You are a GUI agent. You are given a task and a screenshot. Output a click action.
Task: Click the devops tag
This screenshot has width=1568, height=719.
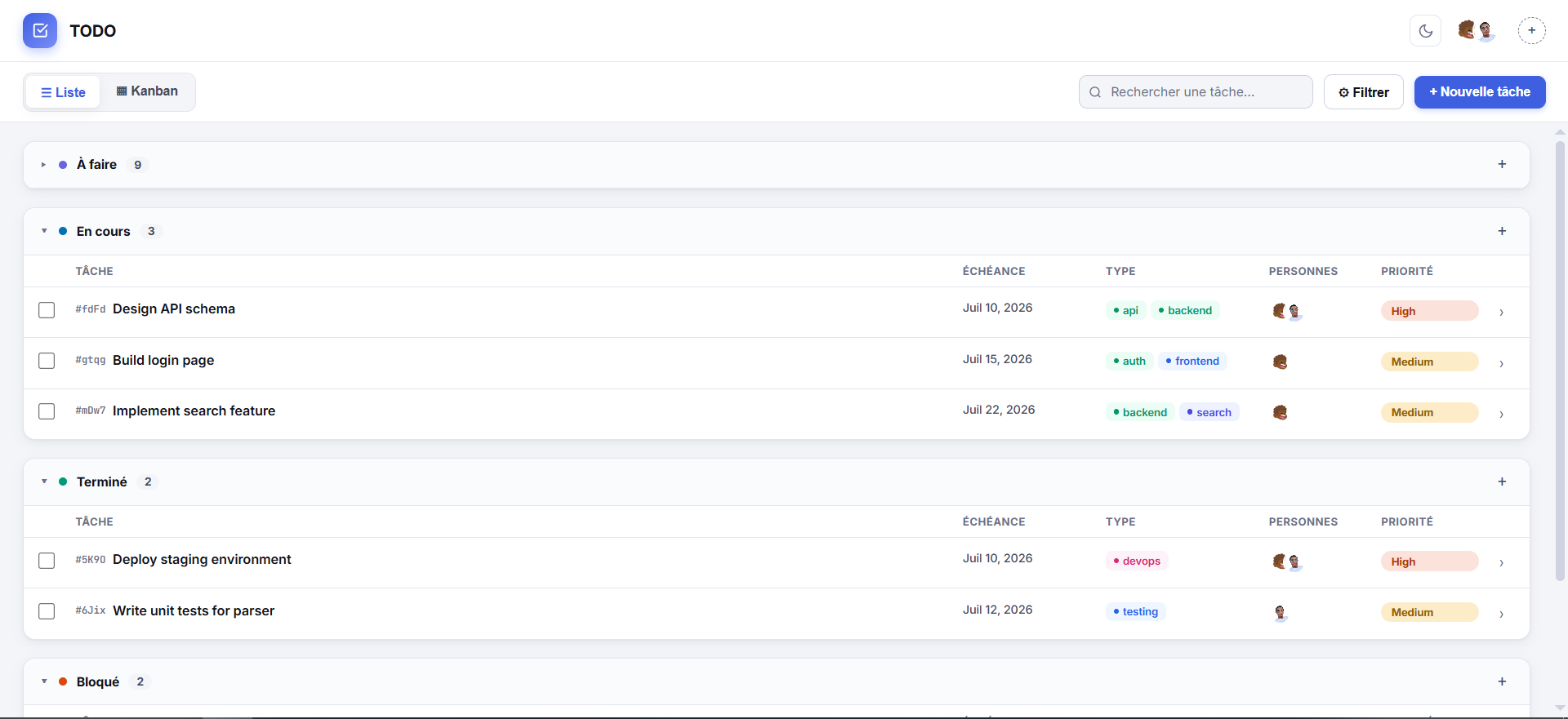[x=1137, y=561]
